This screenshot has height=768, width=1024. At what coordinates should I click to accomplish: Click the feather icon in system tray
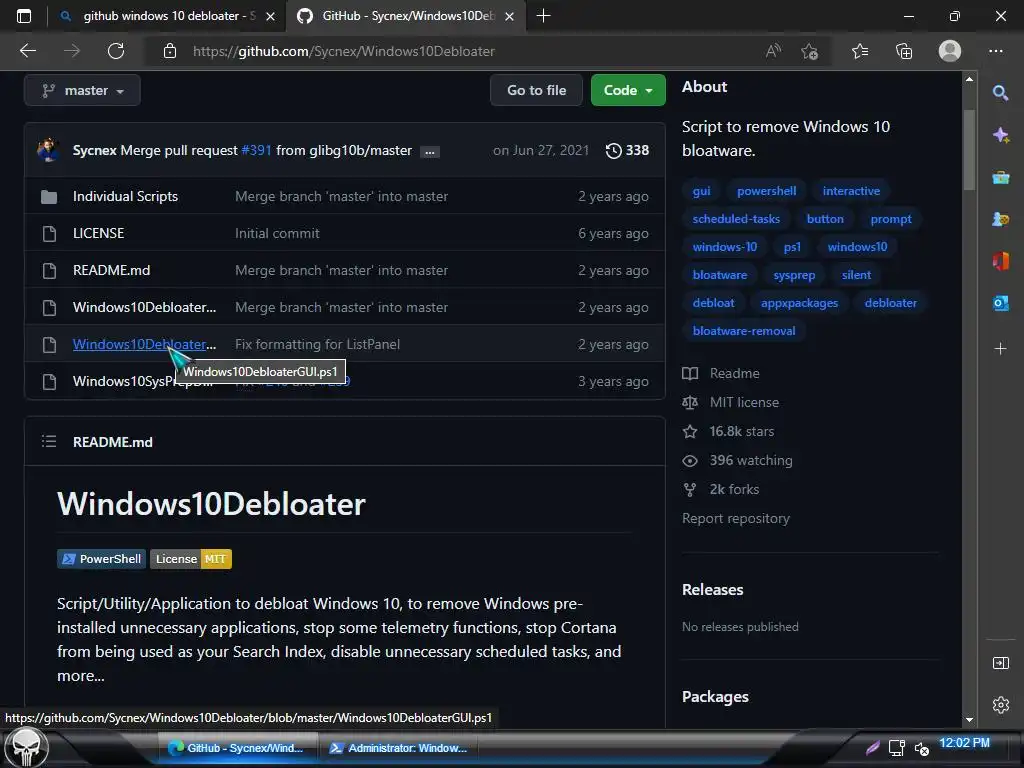(x=872, y=747)
